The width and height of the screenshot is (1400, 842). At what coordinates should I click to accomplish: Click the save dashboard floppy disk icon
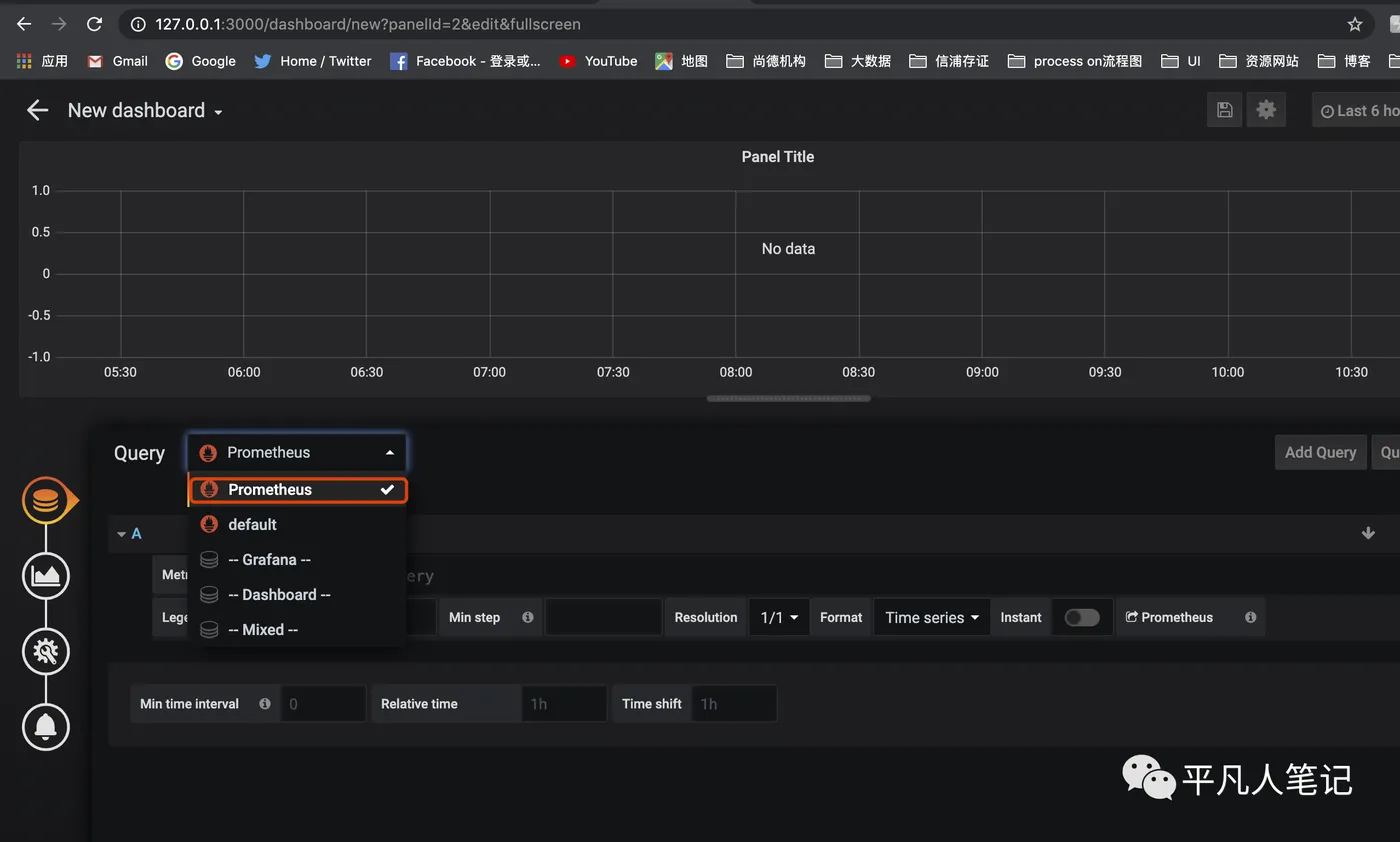coord(1224,110)
